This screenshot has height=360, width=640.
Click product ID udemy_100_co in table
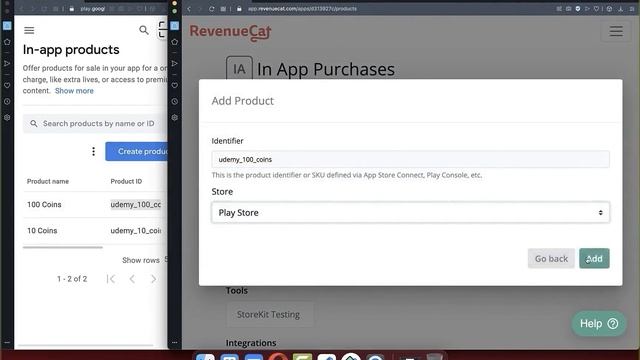[136, 204]
